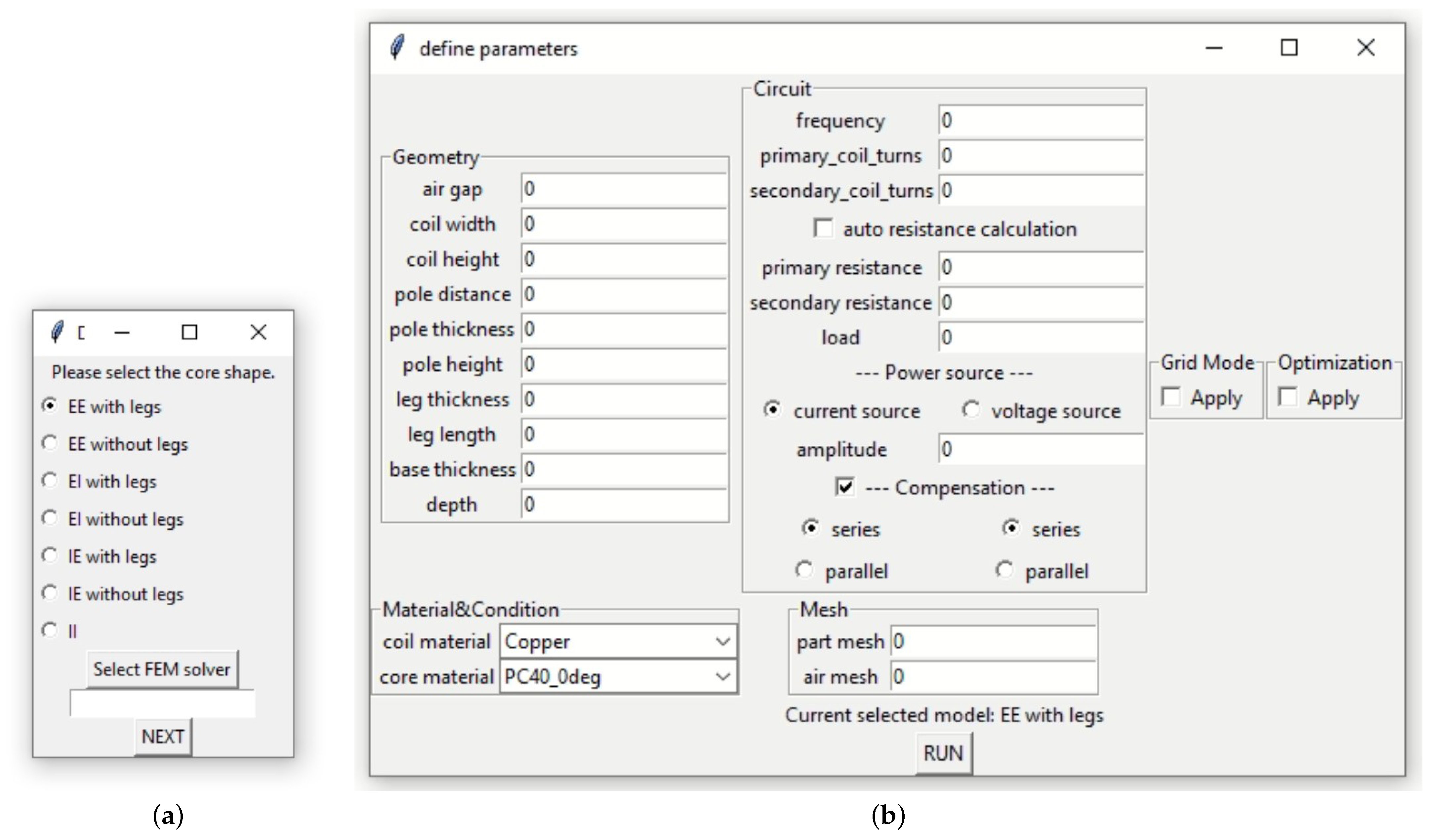Select the voltage source radio button
Image resolution: width=1433 pixels, height=840 pixels.
(x=971, y=410)
